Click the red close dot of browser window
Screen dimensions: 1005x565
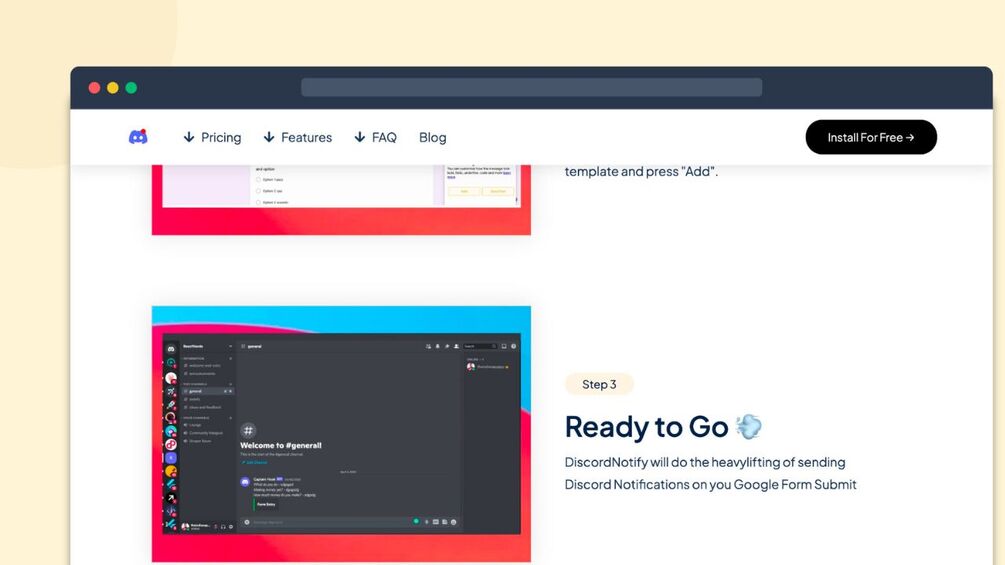pos(94,88)
